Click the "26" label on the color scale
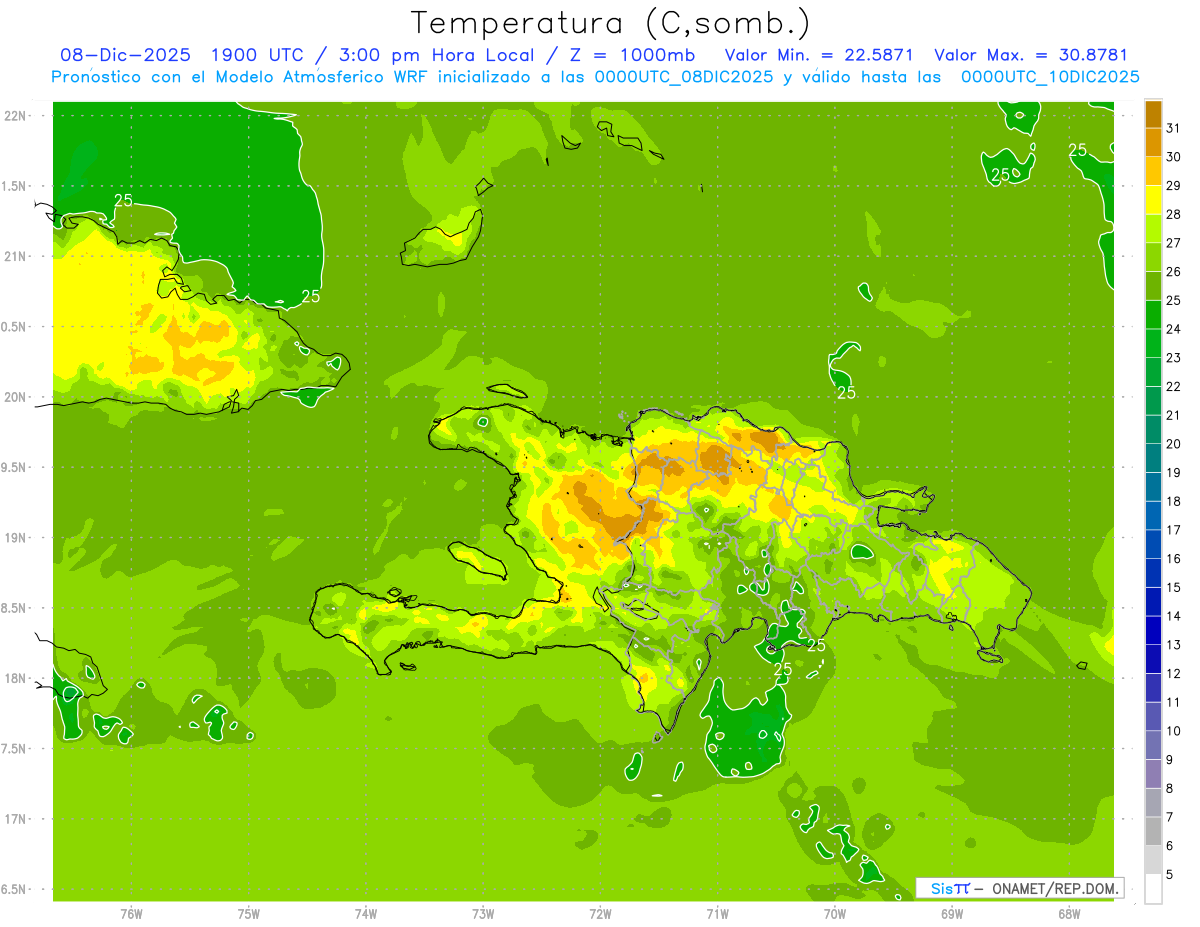 point(1174,272)
